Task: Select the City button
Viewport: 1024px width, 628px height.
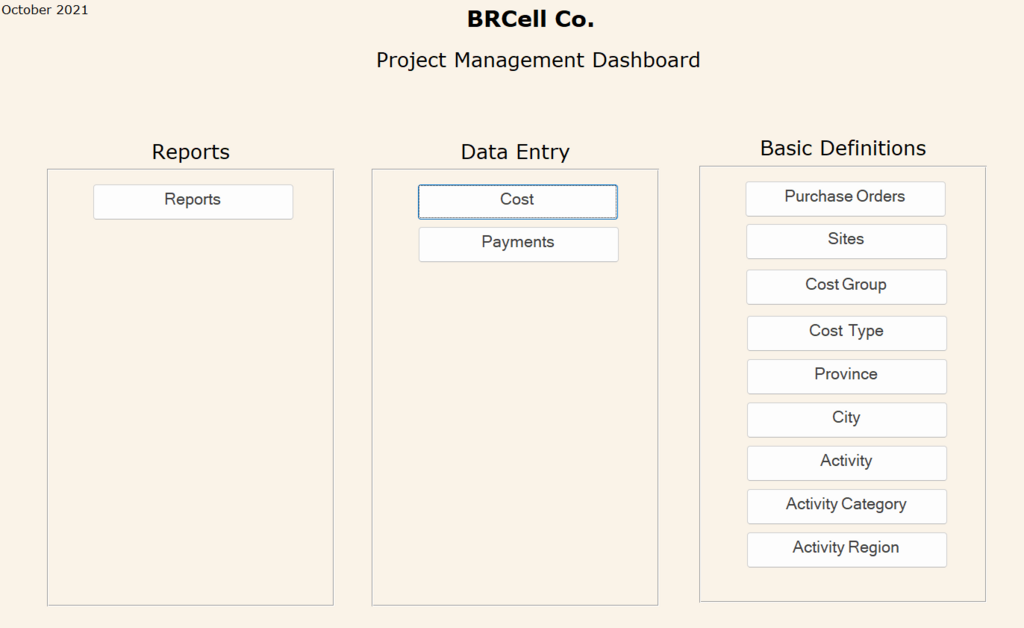Action: tap(846, 419)
